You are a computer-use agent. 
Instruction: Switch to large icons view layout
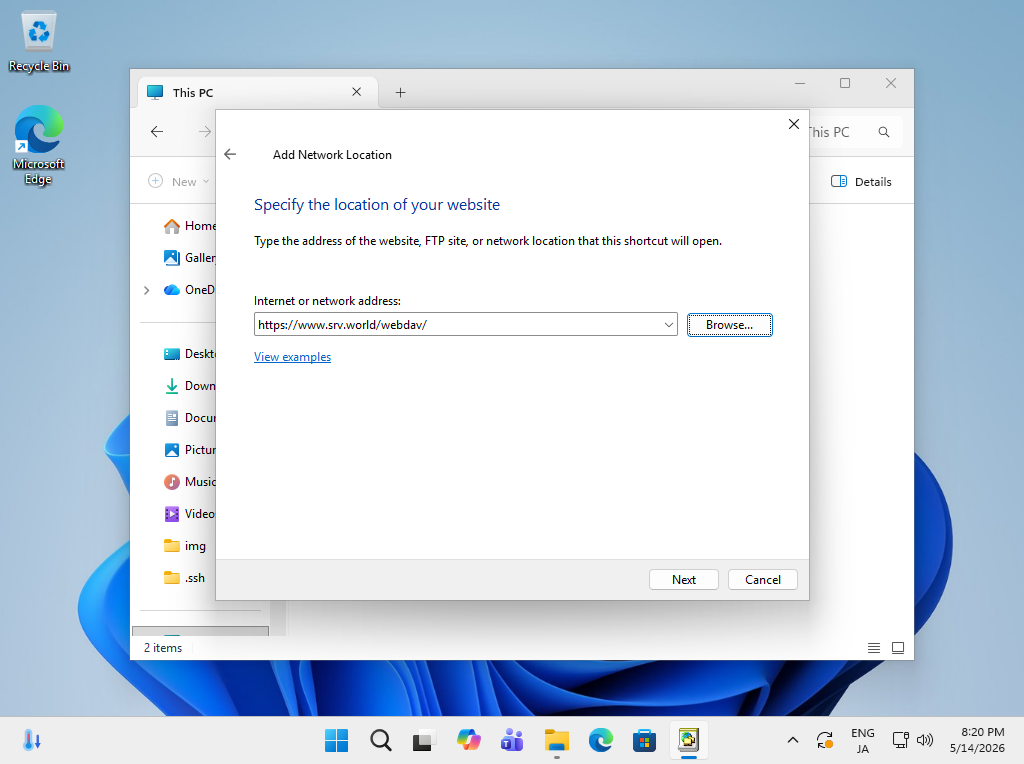click(898, 648)
